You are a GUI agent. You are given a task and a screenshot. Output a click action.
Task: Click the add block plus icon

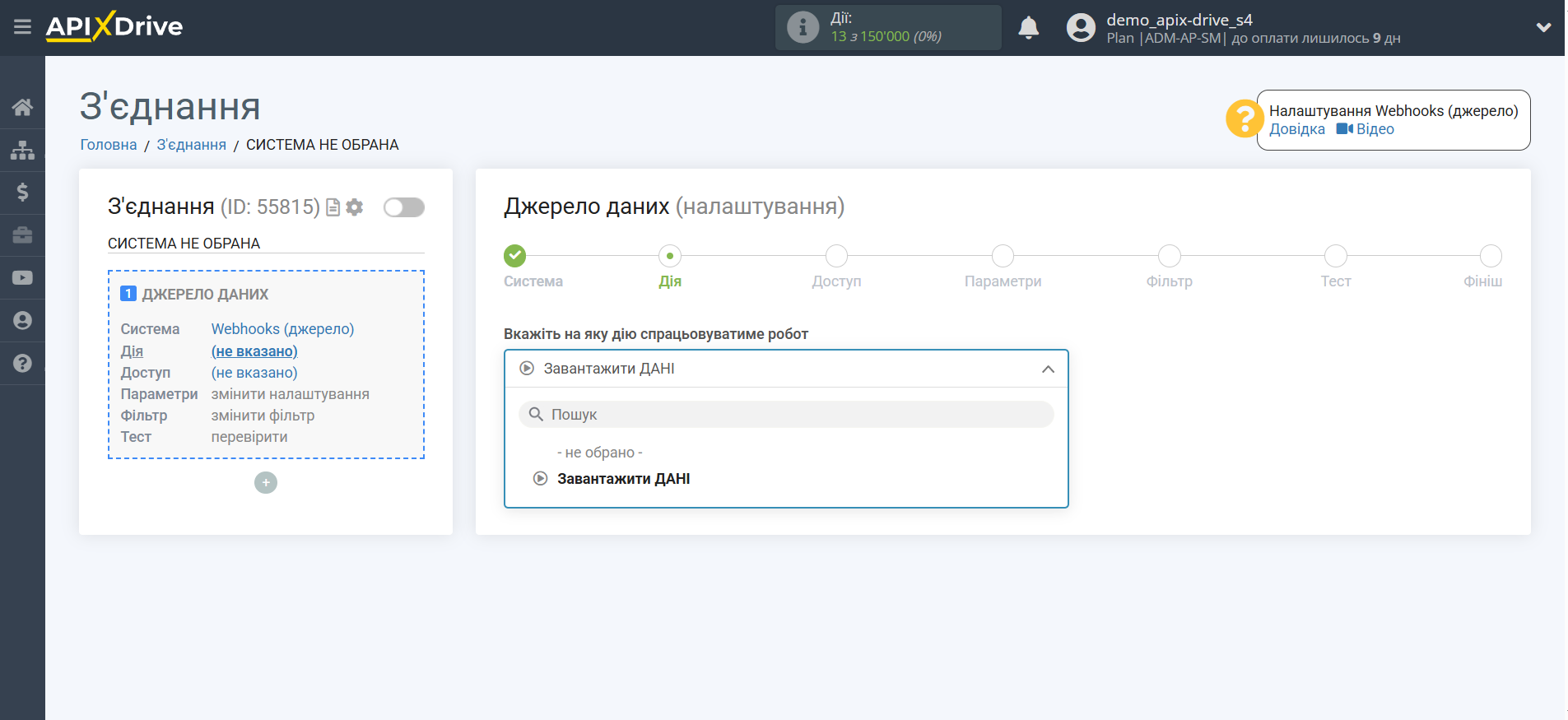266,482
